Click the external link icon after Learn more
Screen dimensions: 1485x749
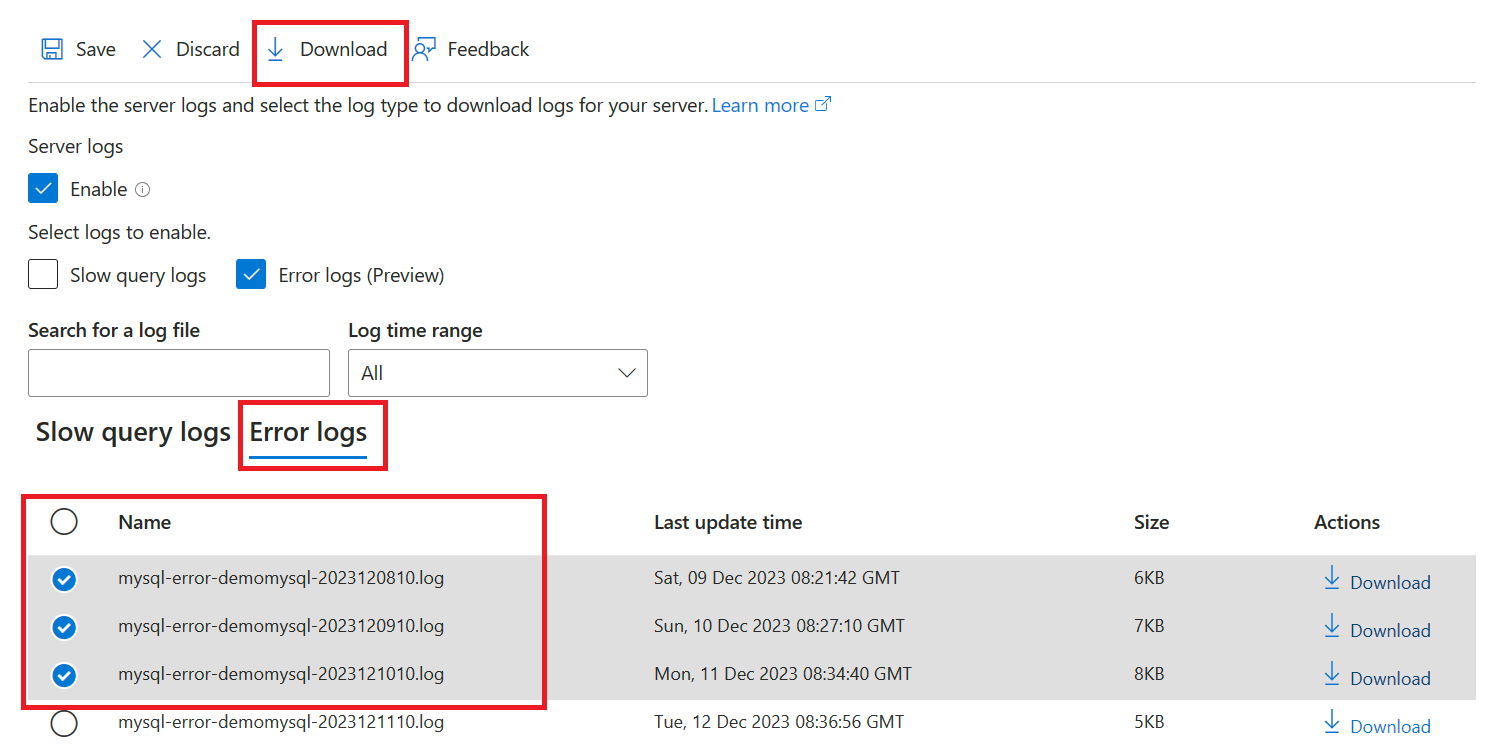823,105
